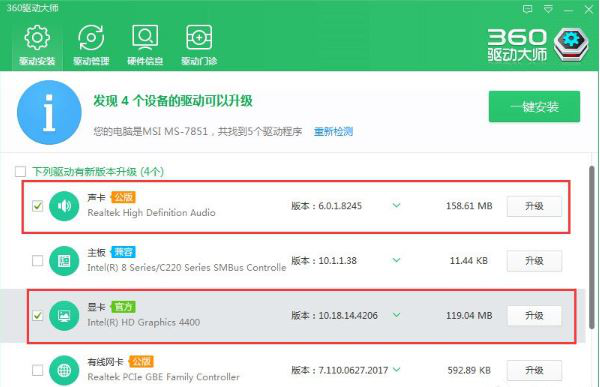
Task: Click the 公版 tag next to 有线网卡
Action: coord(141,361)
